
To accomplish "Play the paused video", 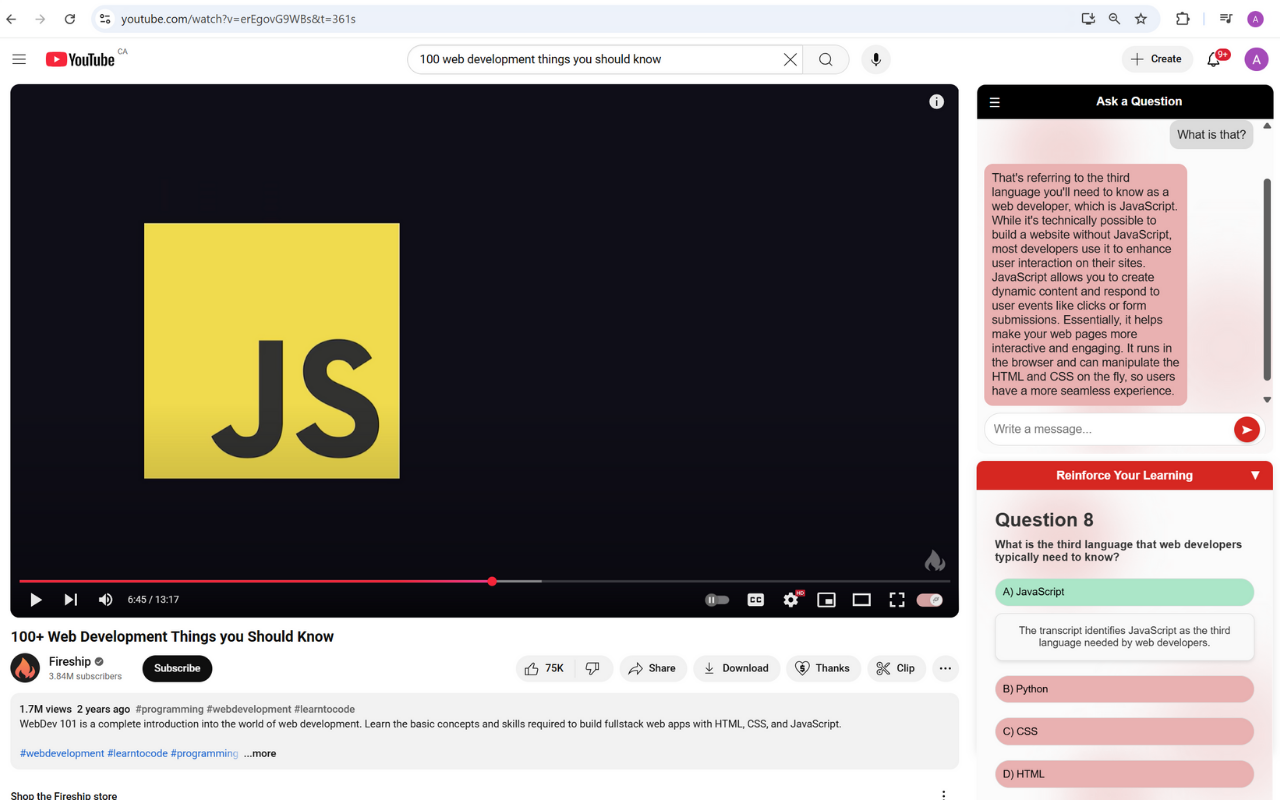I will 36,600.
